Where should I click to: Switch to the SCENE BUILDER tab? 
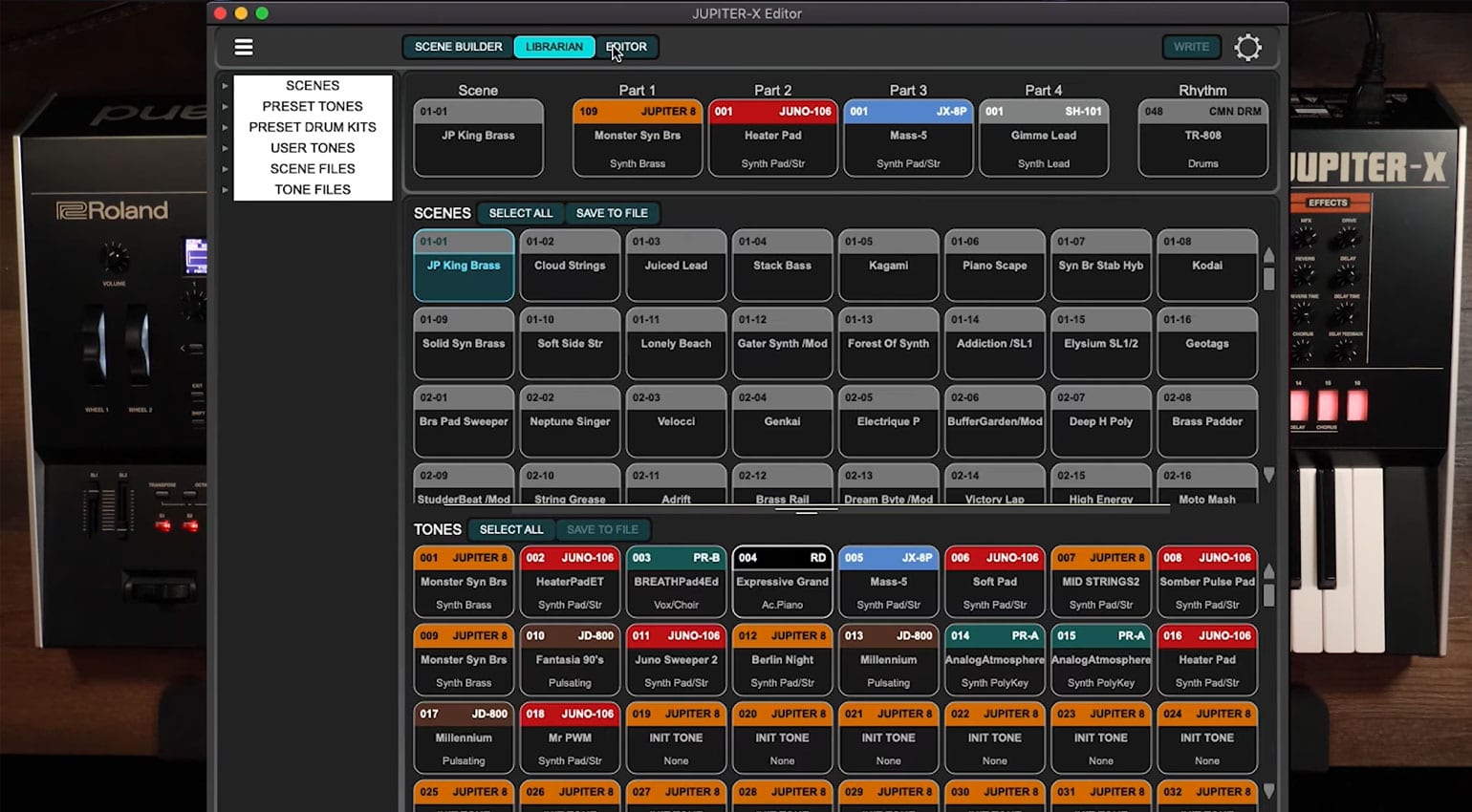[457, 47]
